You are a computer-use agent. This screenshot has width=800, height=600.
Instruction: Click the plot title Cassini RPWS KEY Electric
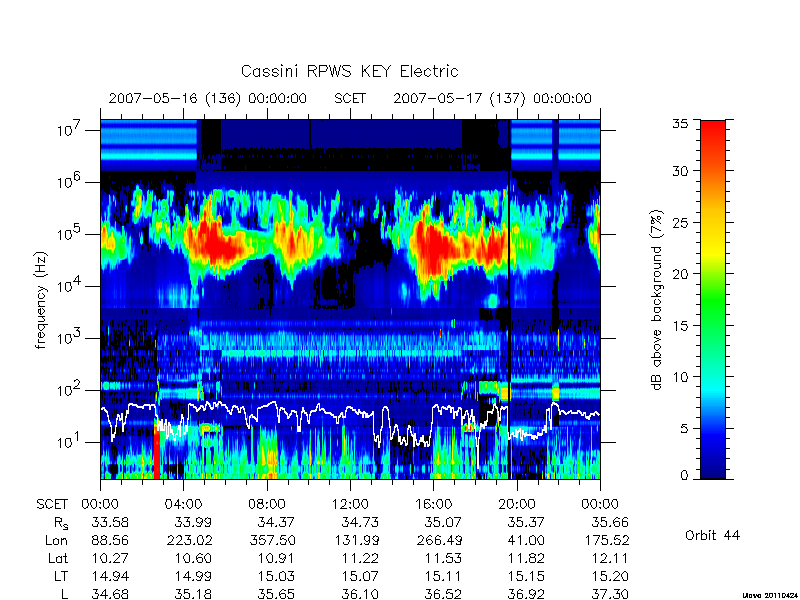[x=349, y=71]
